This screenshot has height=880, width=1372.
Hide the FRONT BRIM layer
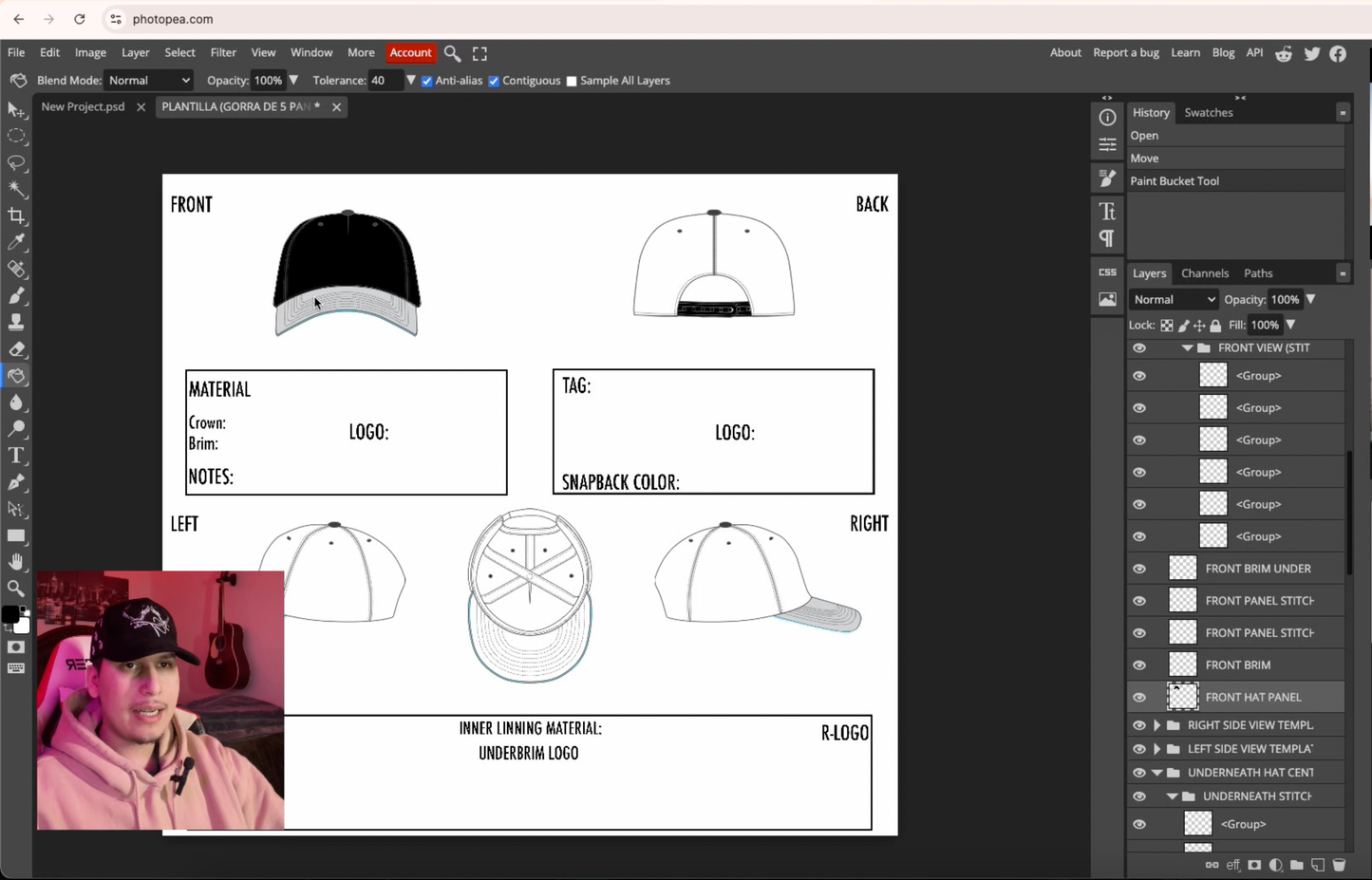coord(1138,665)
